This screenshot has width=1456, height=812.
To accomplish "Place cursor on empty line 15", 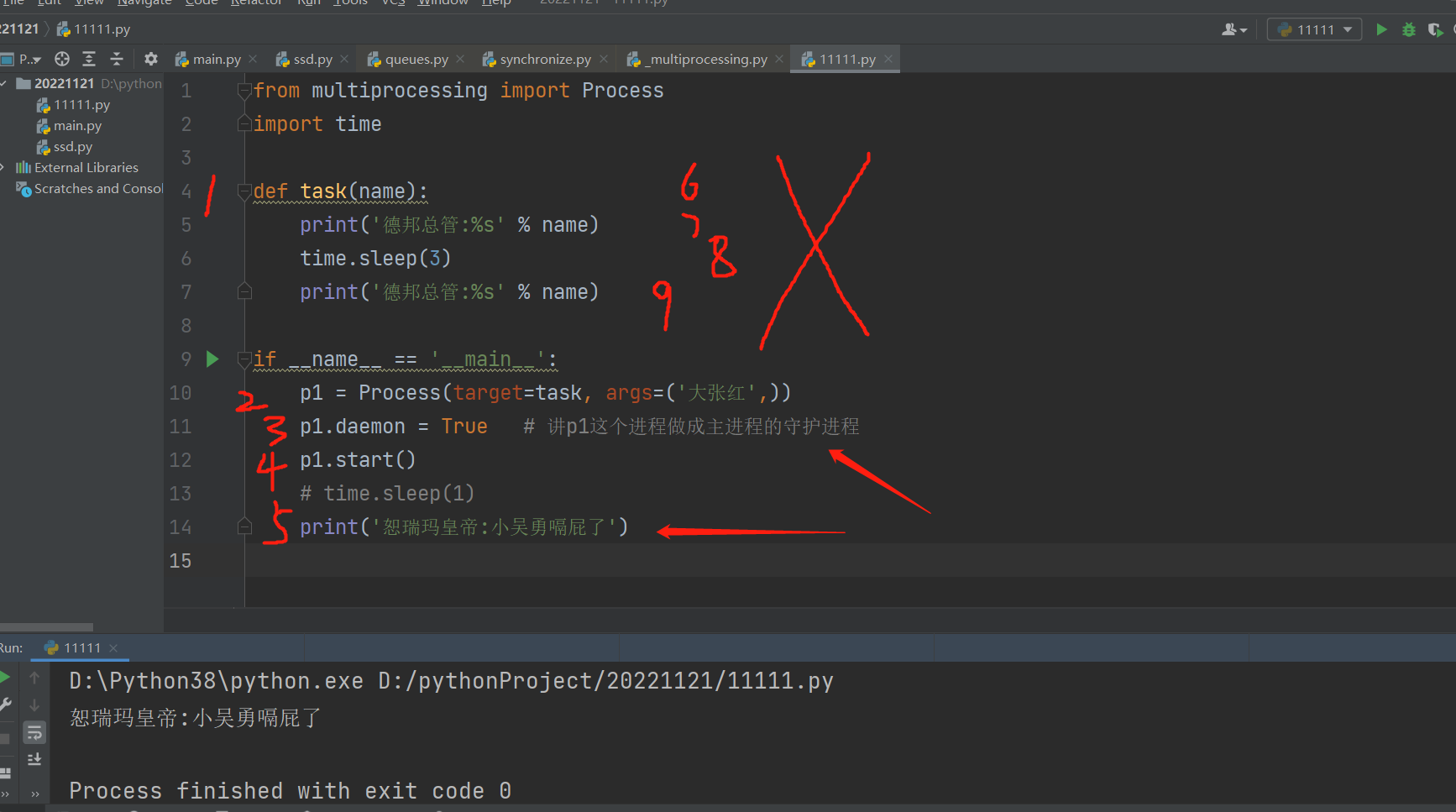I will (x=850, y=561).
